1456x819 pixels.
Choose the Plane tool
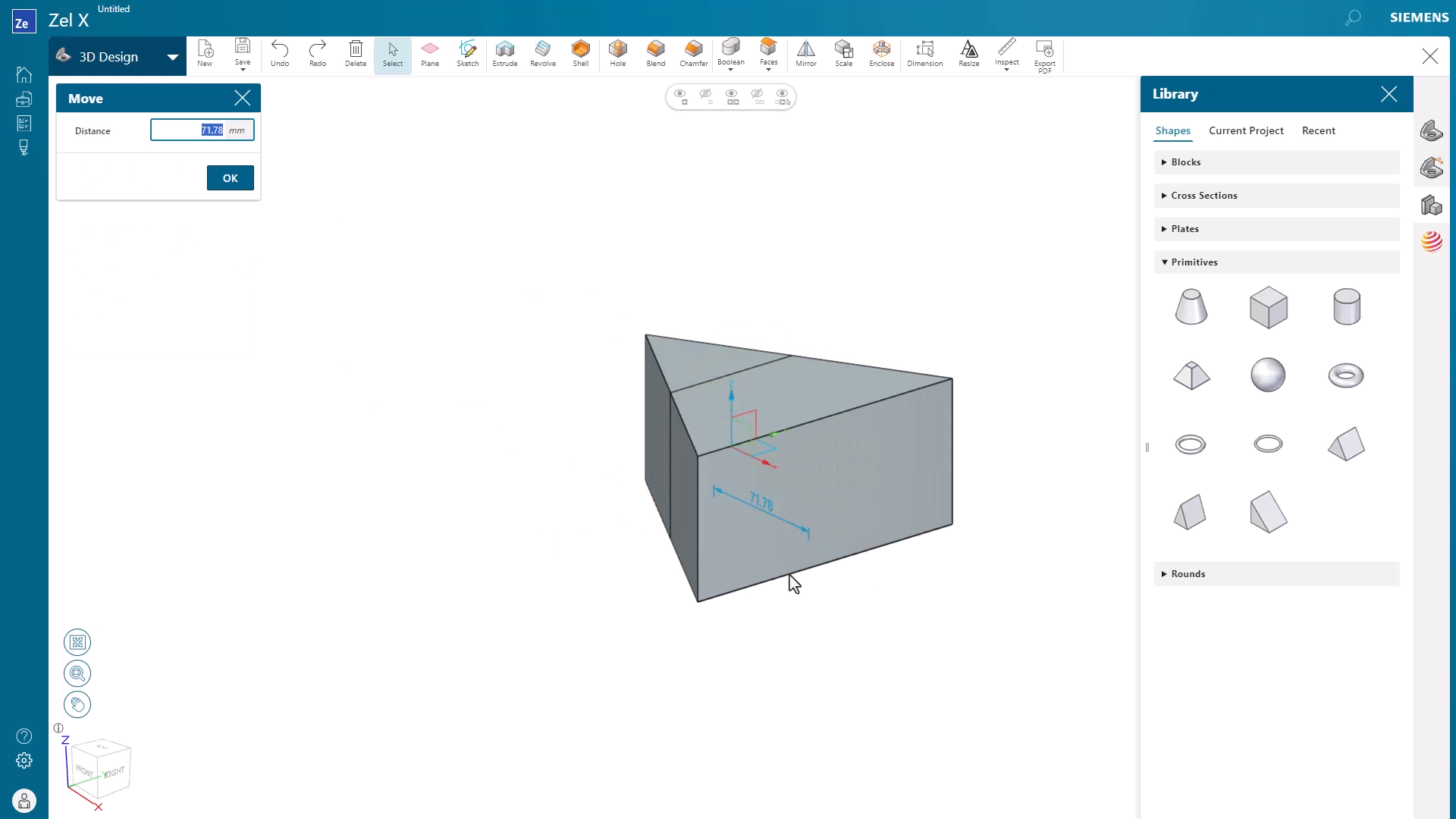tap(430, 54)
